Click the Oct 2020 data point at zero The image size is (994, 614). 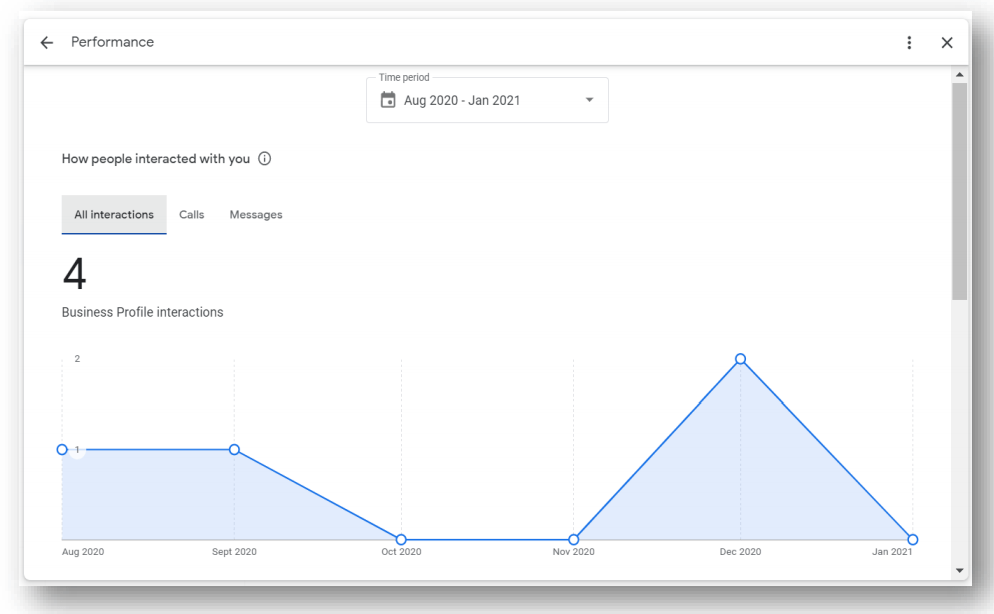(401, 540)
